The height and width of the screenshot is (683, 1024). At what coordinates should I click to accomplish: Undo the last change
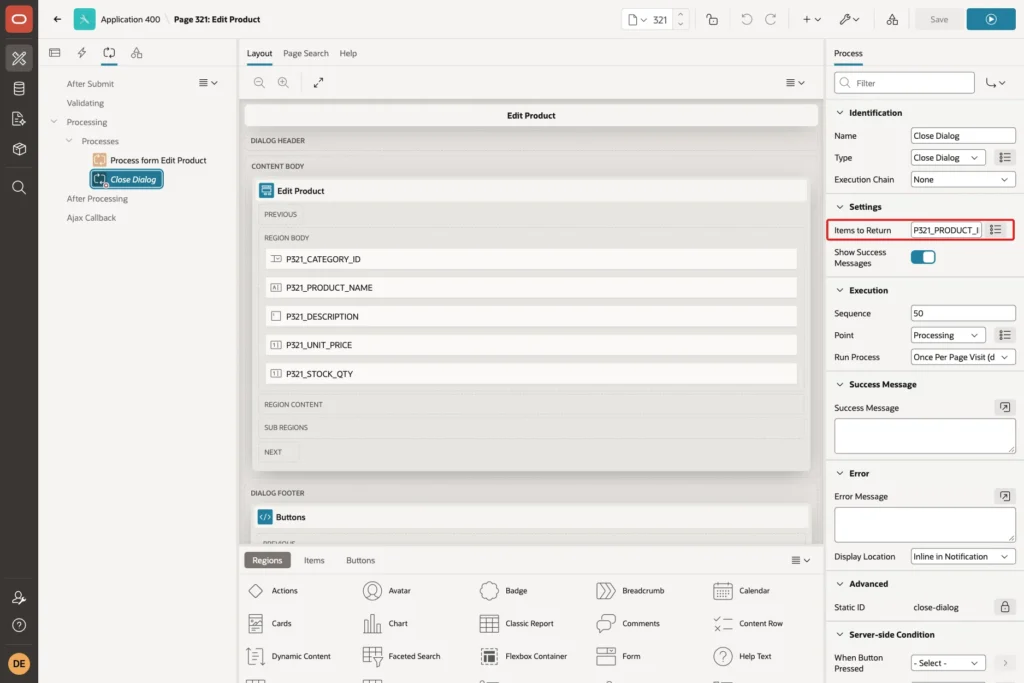(x=746, y=20)
